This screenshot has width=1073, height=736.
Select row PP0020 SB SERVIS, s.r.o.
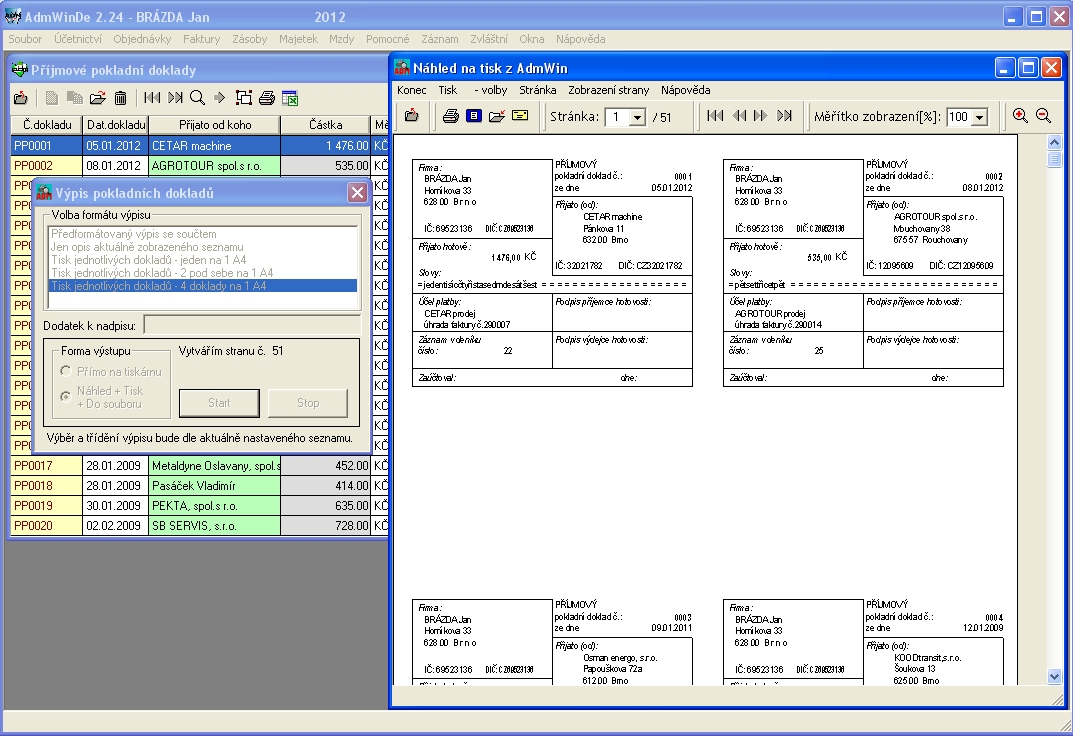pos(200,525)
